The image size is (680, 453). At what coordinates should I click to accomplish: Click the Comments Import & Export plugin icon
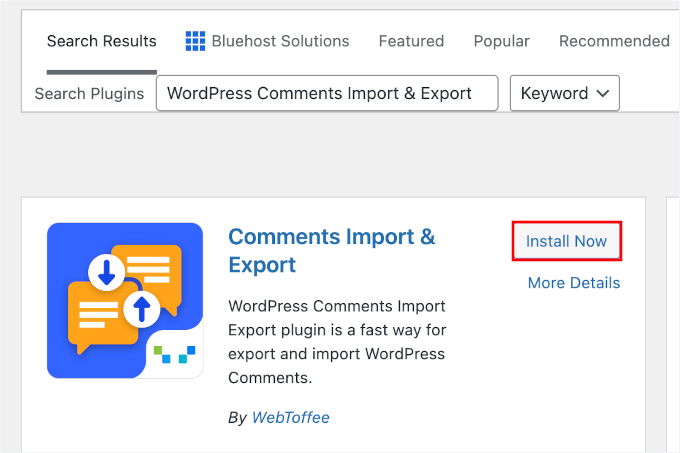[125, 300]
